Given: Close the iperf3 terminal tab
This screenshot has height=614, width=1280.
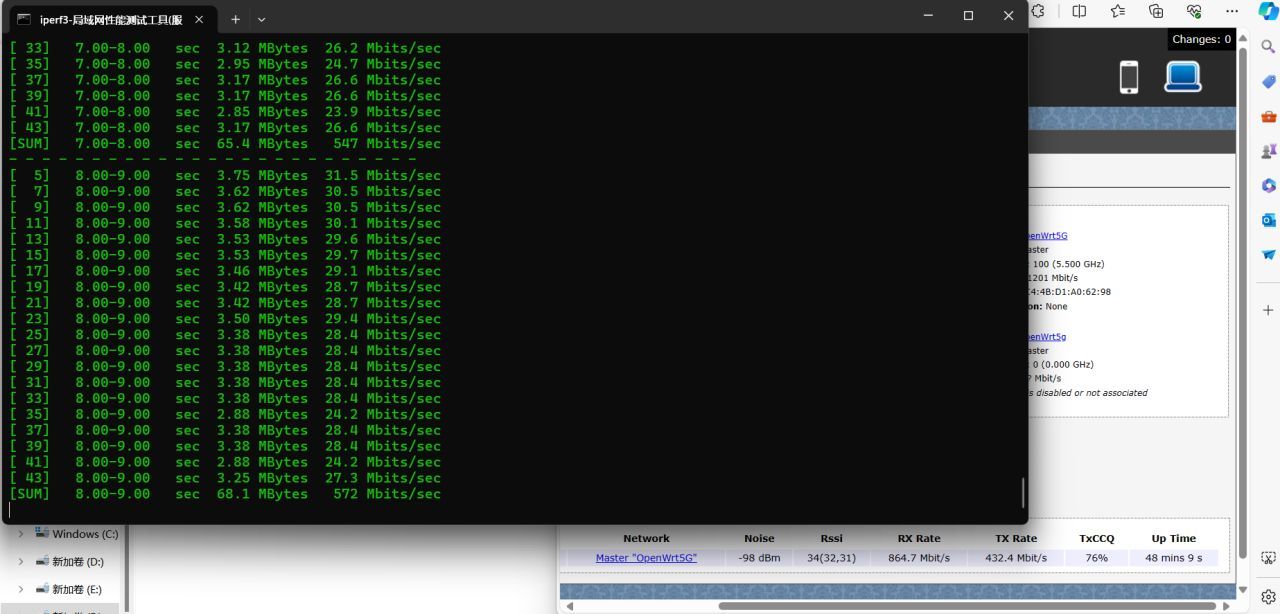Looking at the screenshot, I should pyautogui.click(x=198, y=18).
